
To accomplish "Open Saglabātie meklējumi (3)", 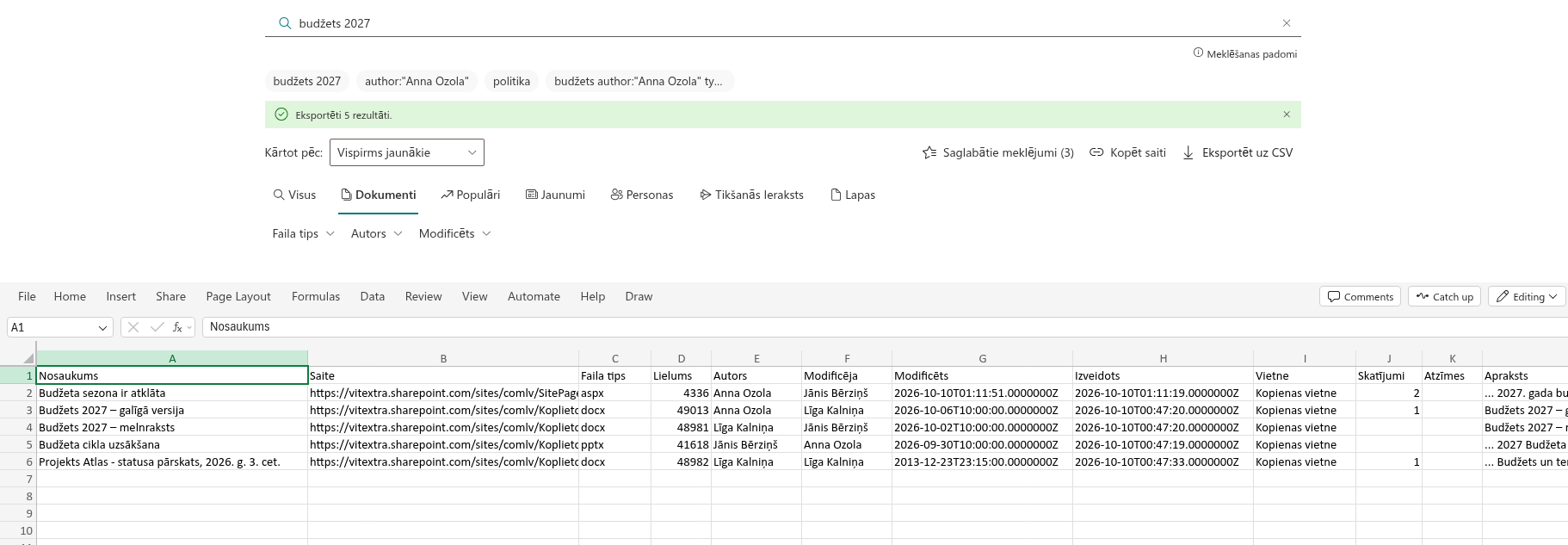I will coord(998,152).
